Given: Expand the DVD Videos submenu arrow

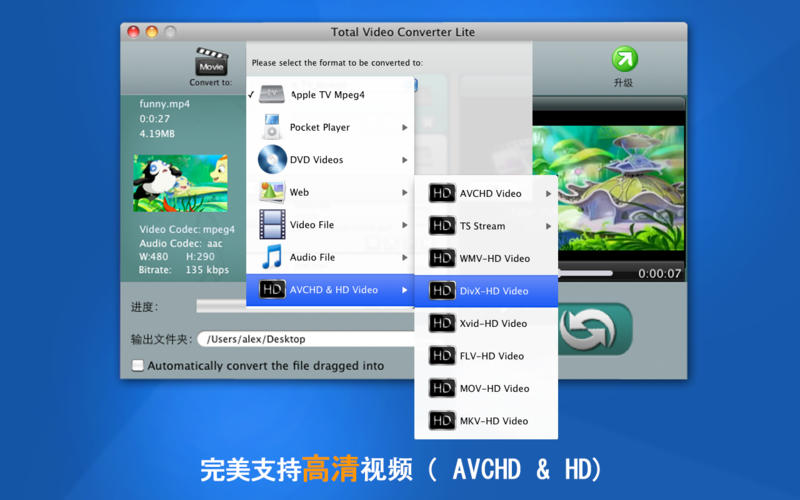Looking at the screenshot, I should (x=405, y=160).
